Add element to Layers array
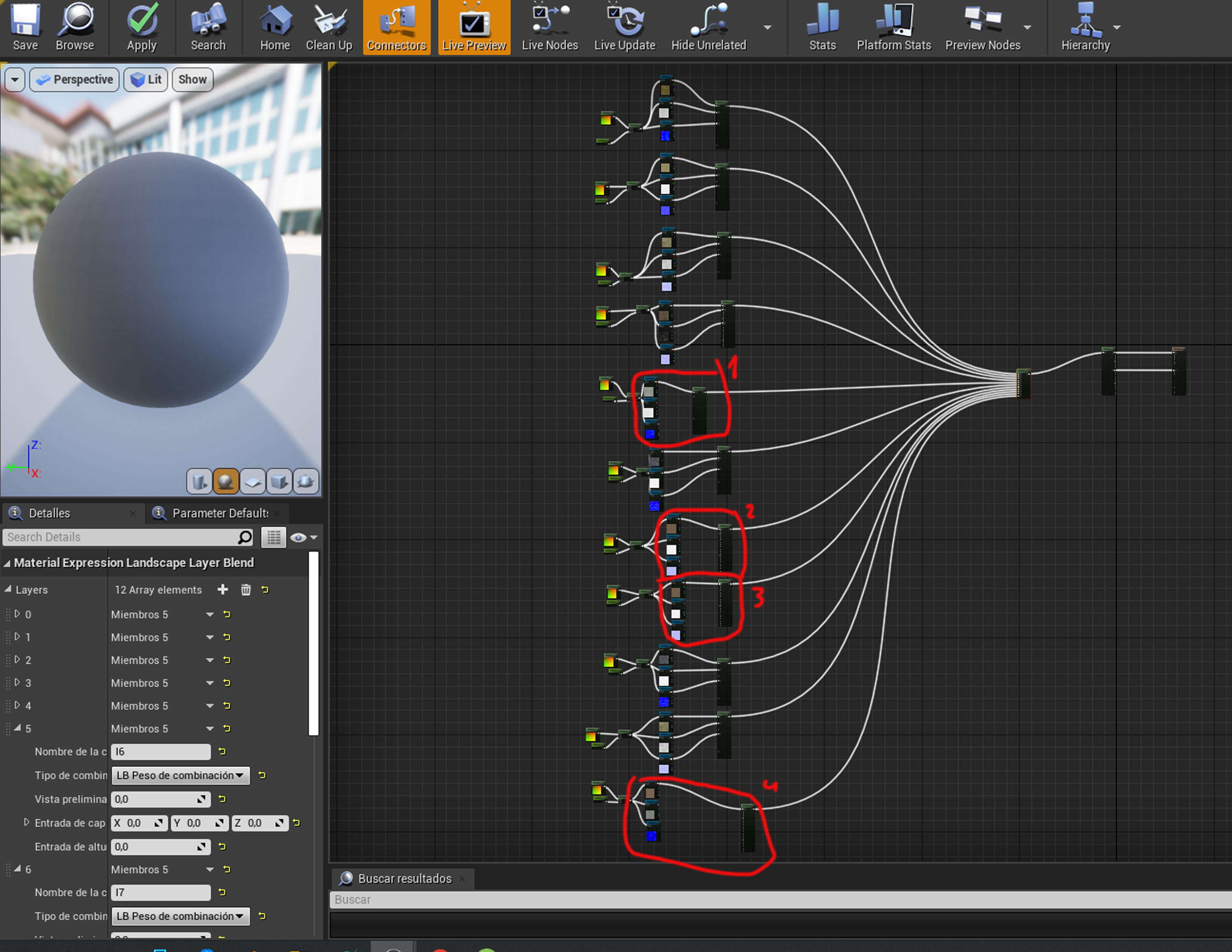This screenshot has width=1232, height=952. coord(223,589)
